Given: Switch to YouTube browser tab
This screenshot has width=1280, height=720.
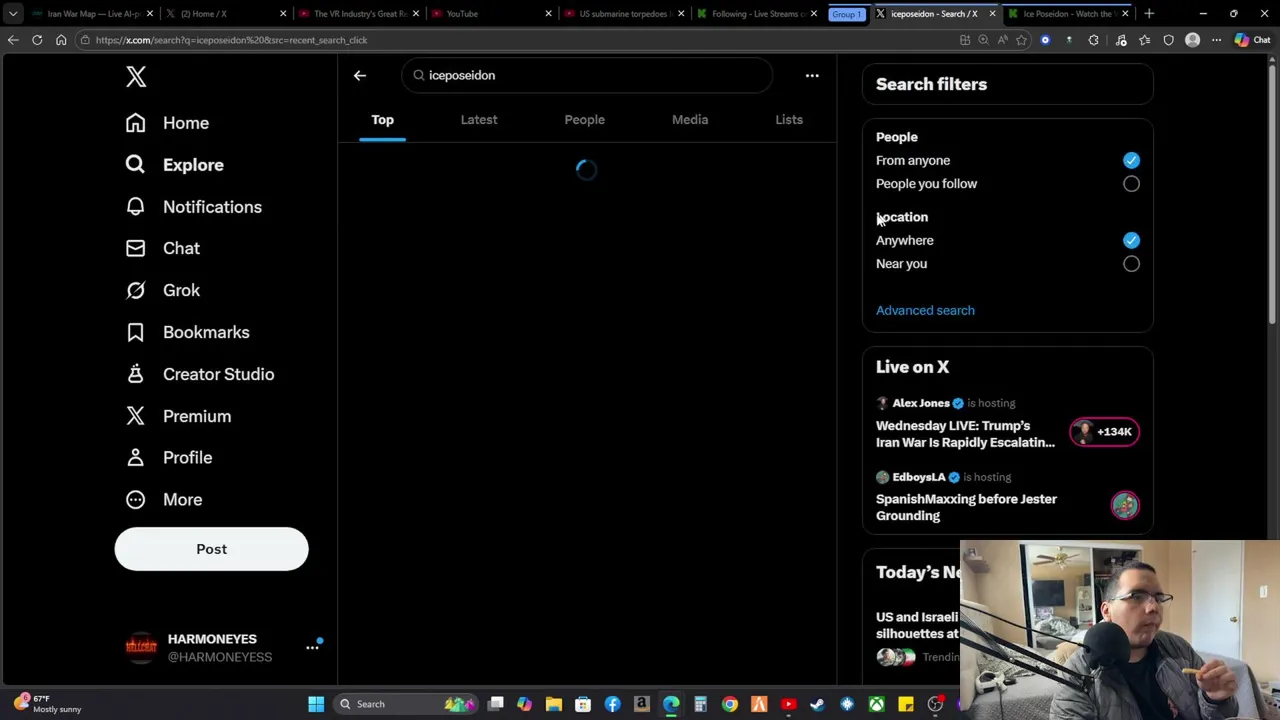Looking at the screenshot, I should [490, 14].
